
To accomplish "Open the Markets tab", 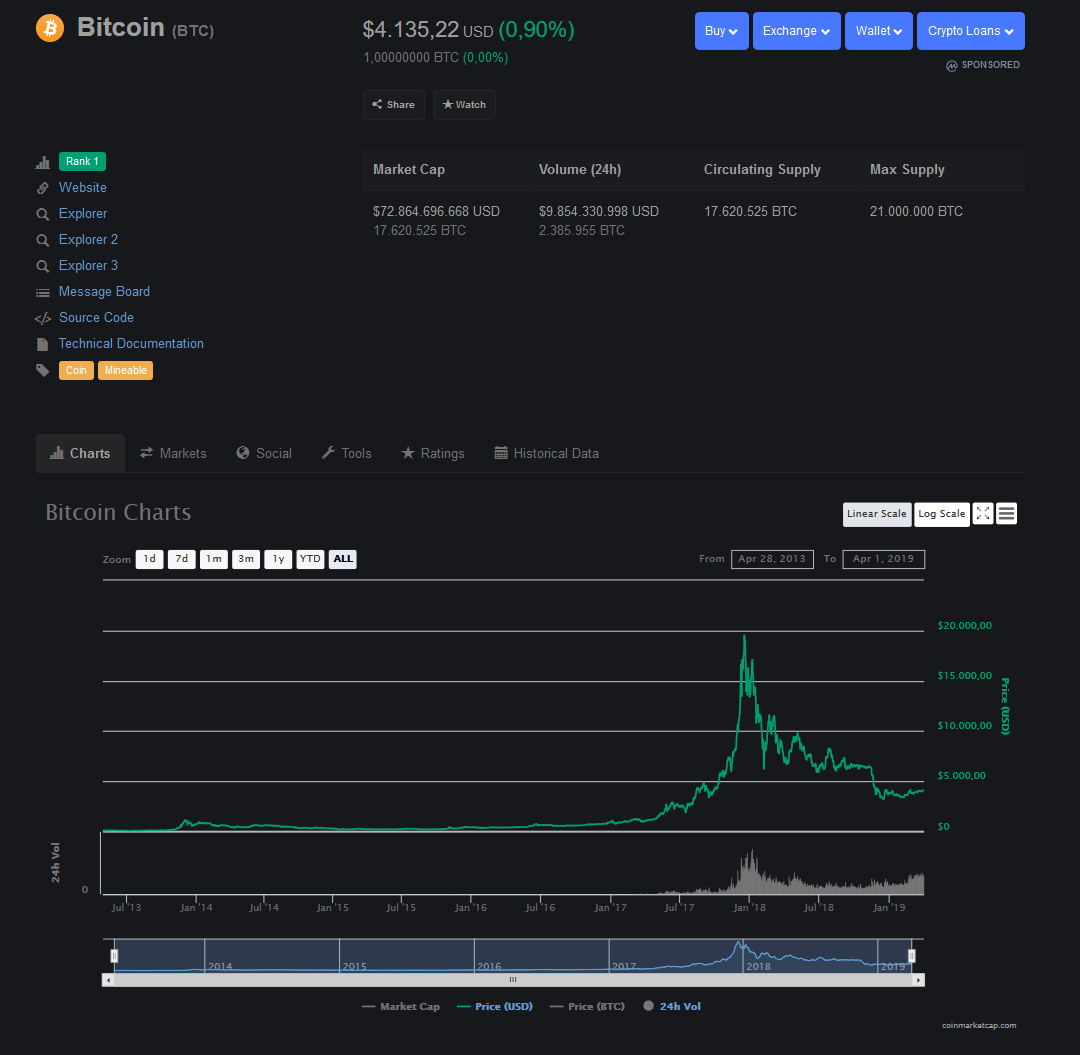I will 174,453.
